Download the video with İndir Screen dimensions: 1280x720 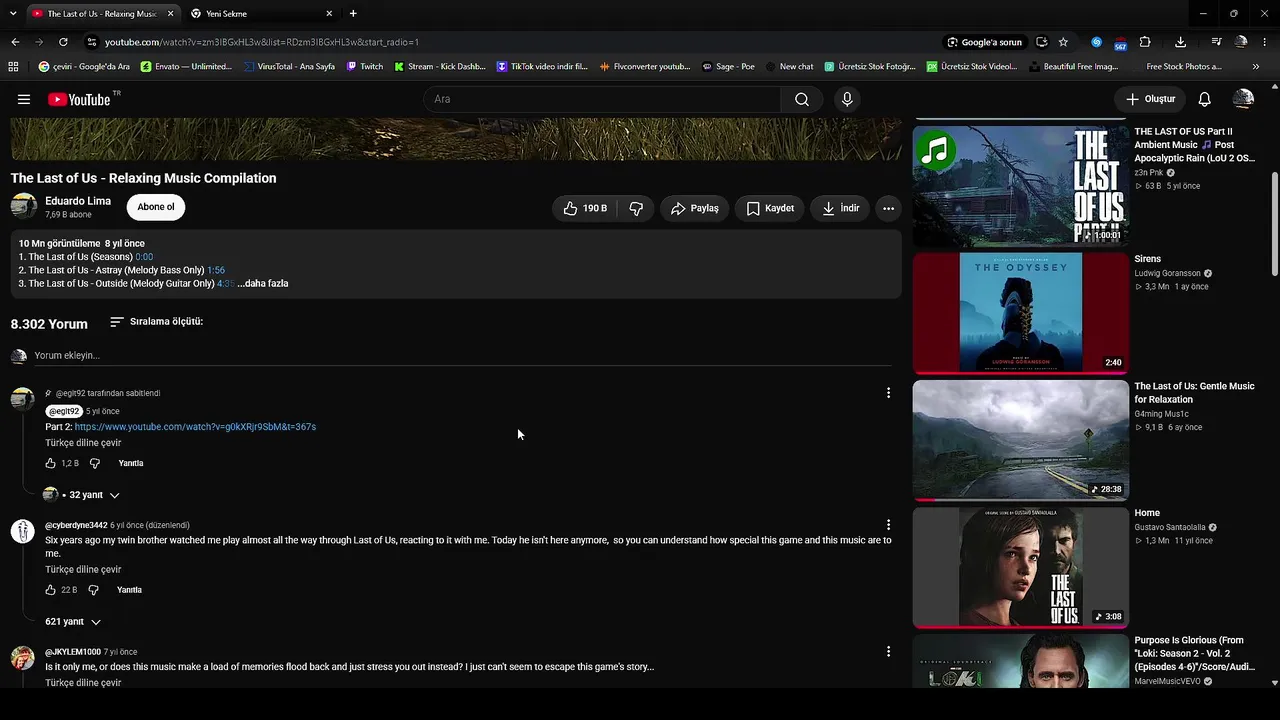point(840,208)
